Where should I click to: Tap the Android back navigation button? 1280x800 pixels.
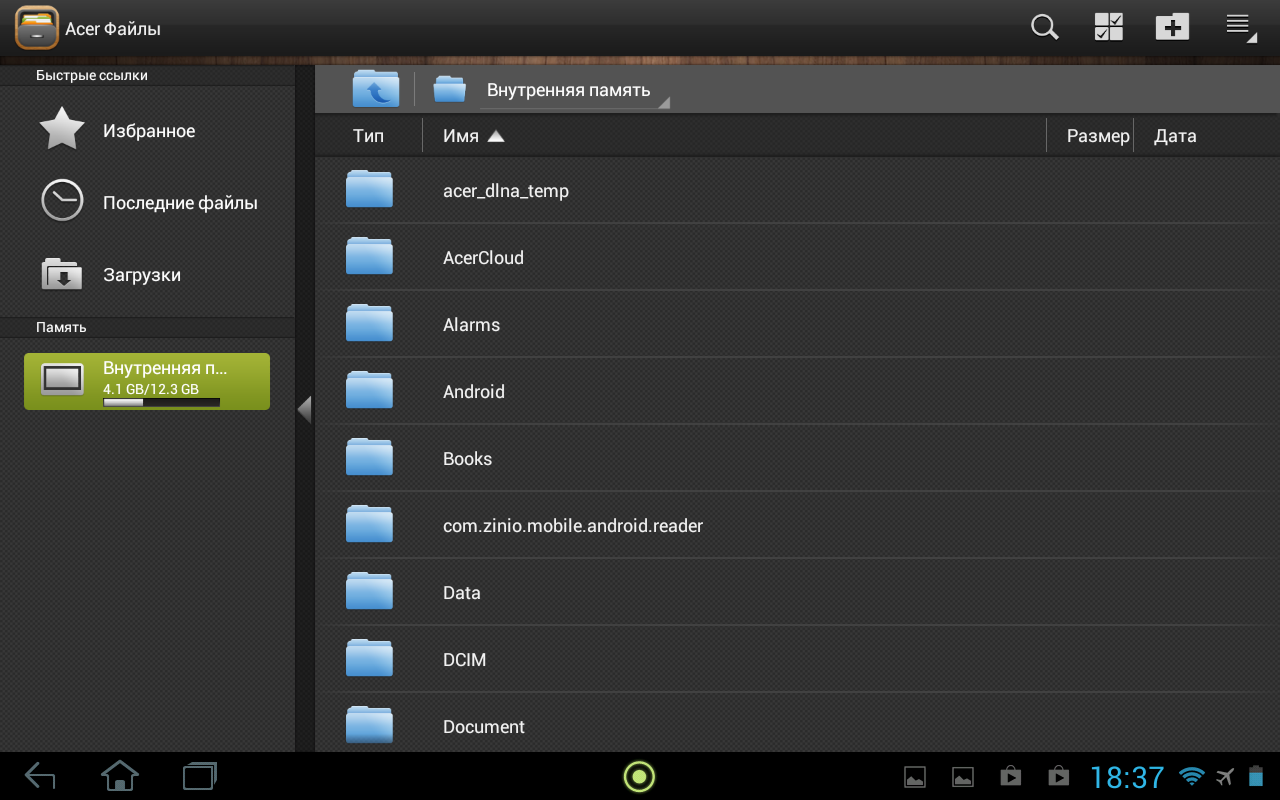(x=40, y=776)
